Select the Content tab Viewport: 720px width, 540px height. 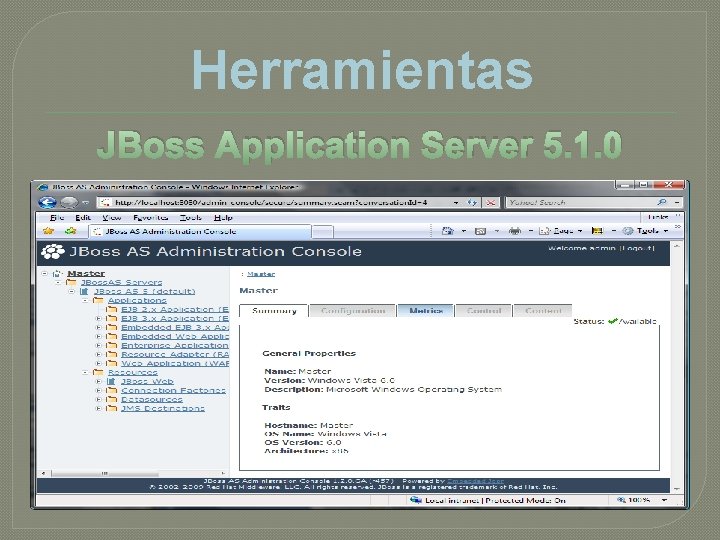[543, 311]
